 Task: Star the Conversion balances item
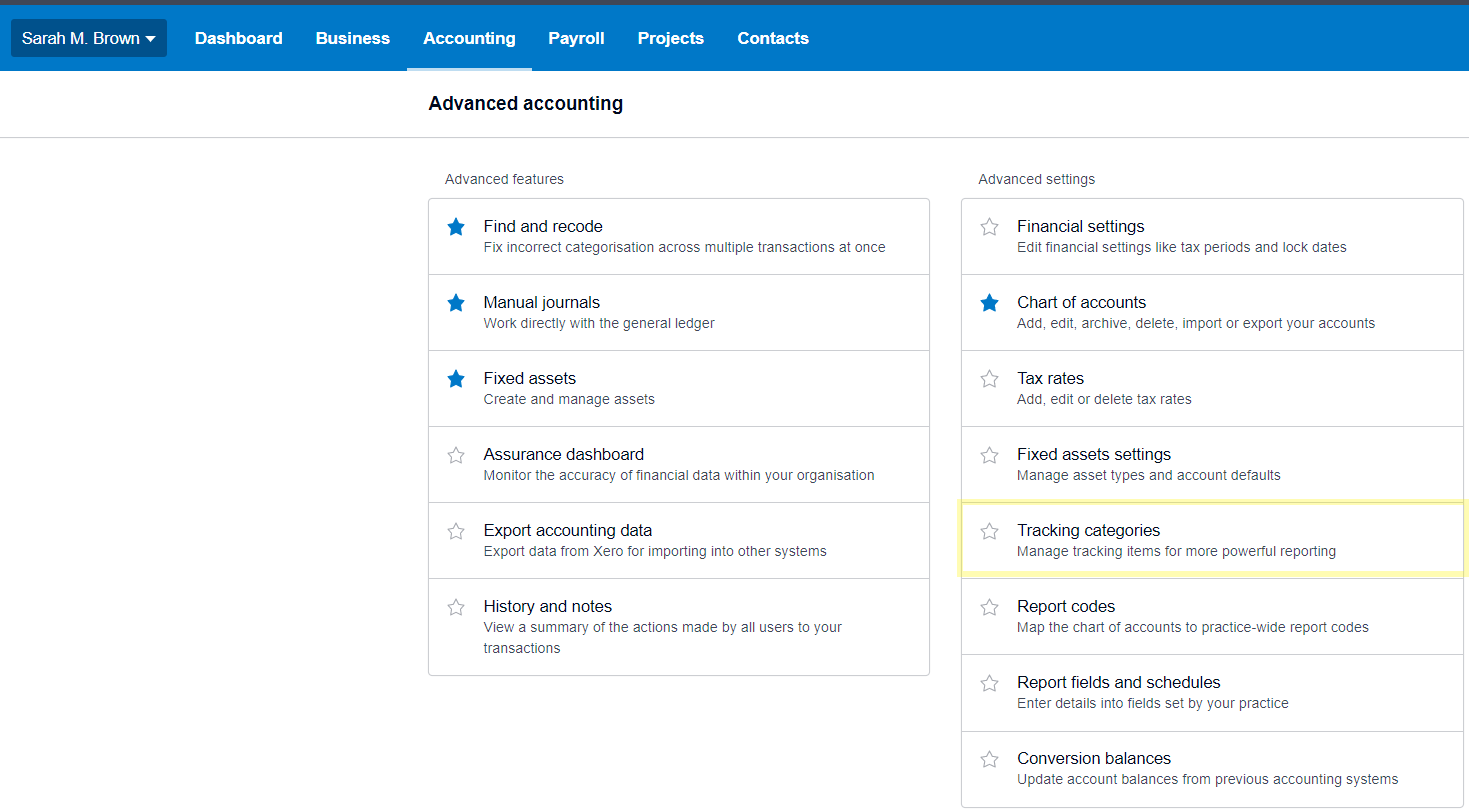(990, 759)
